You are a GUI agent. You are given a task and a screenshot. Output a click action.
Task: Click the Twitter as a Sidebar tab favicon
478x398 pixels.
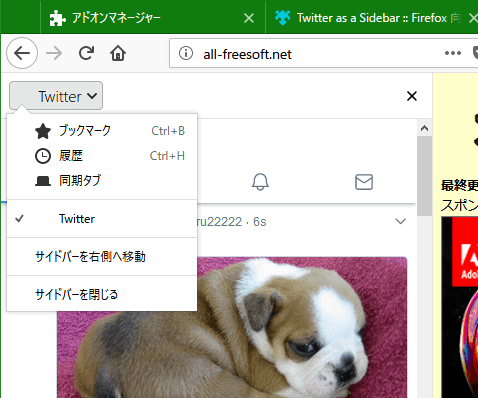click(x=282, y=17)
